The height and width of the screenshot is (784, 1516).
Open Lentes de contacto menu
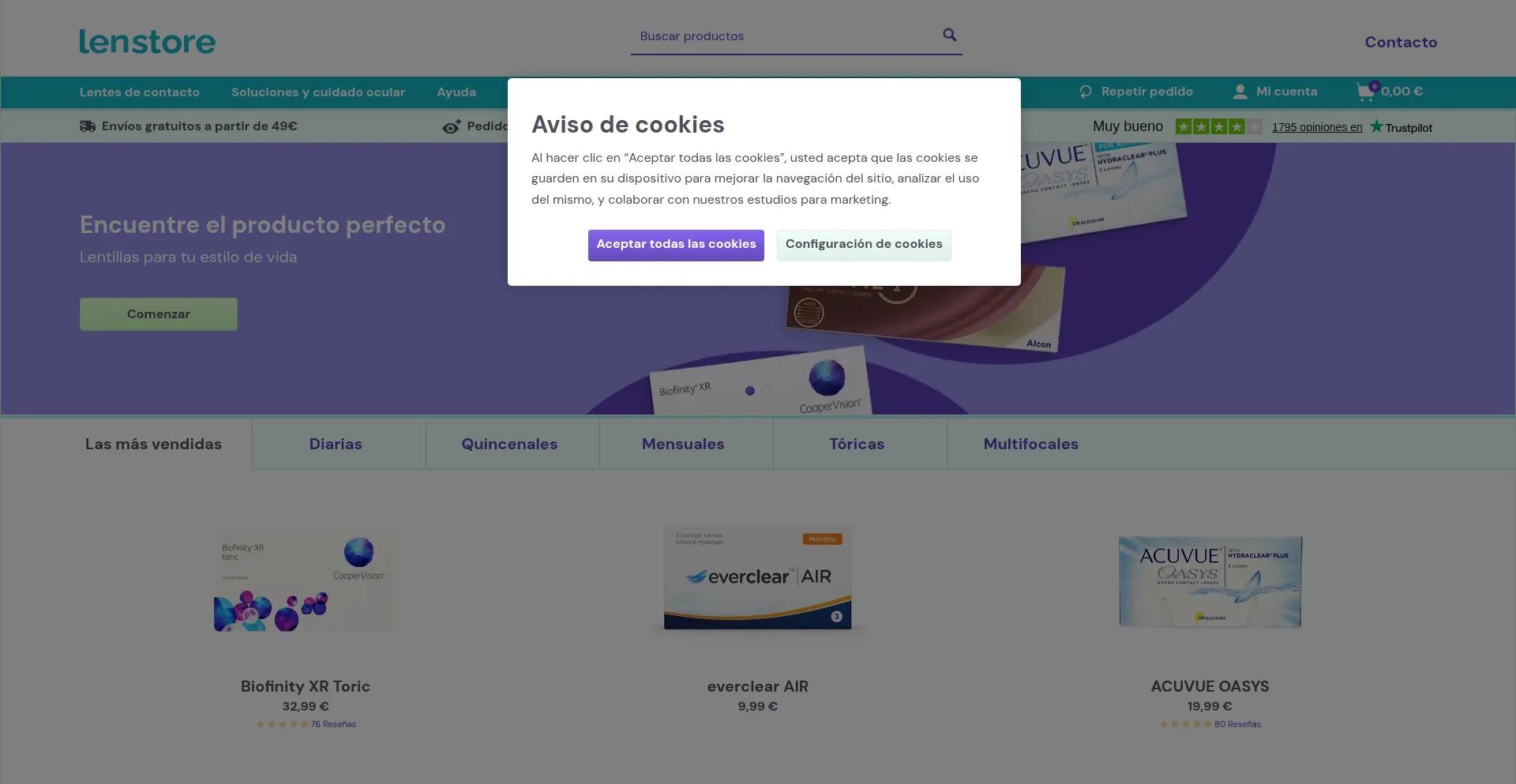tap(140, 92)
